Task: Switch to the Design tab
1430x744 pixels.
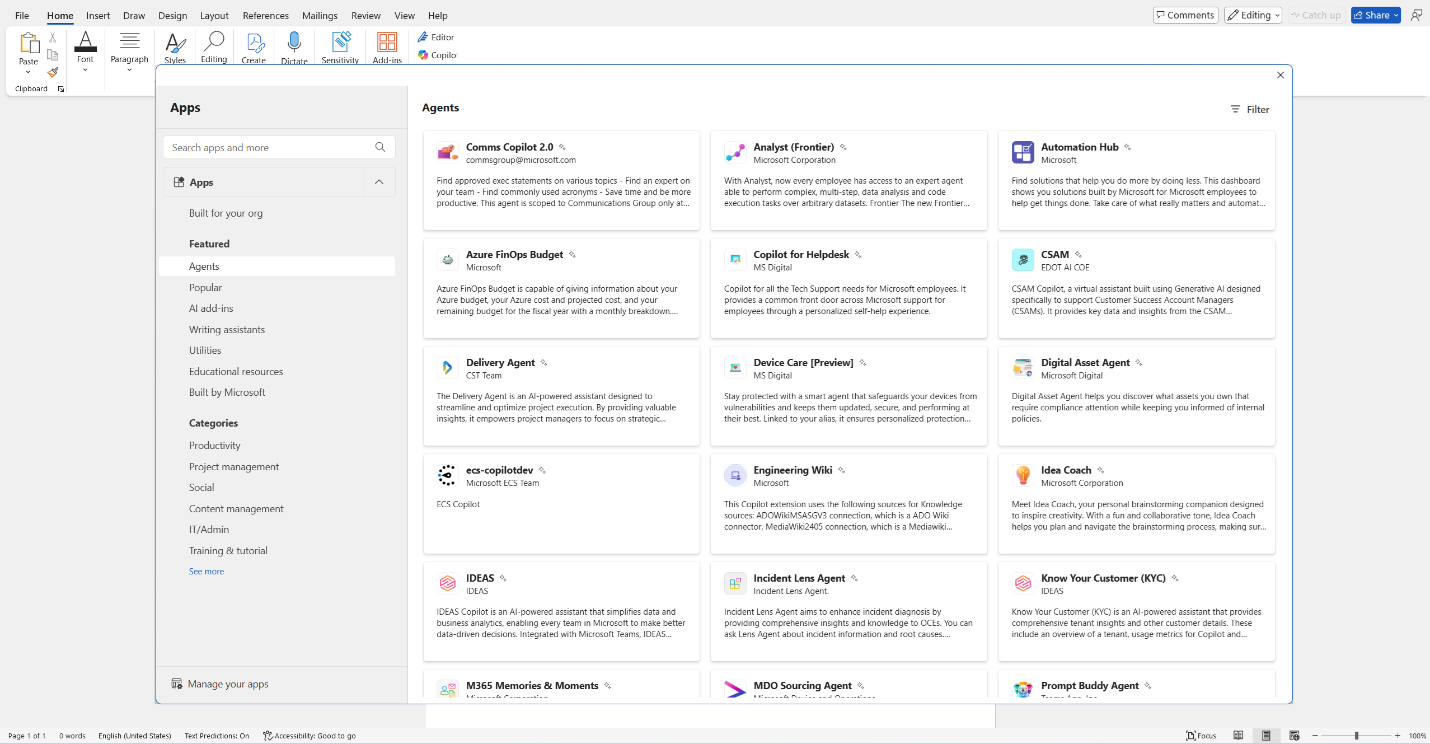Action: coord(172,16)
